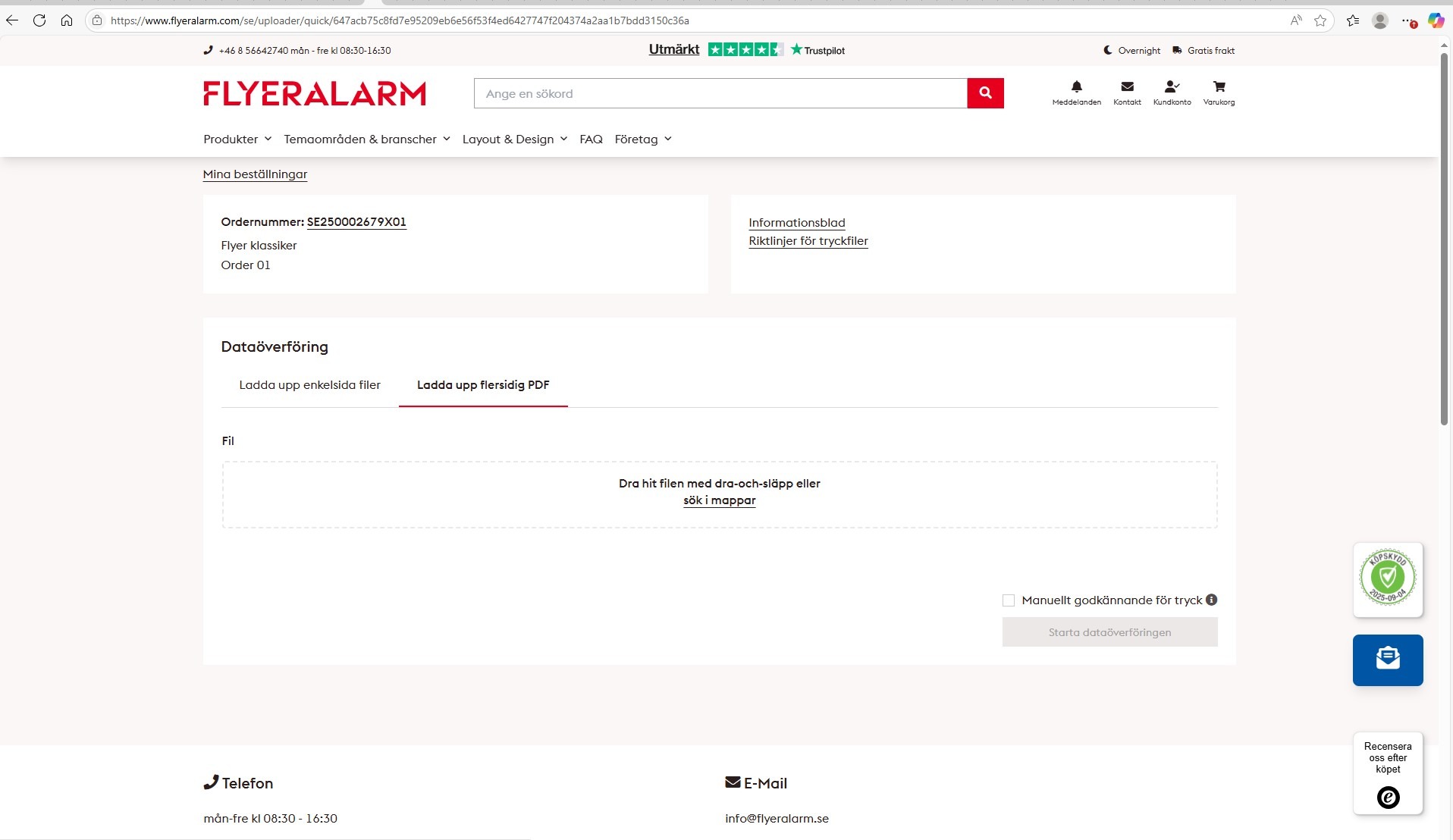
Task: Click the Starta dataöverföringen button
Action: point(1109,632)
